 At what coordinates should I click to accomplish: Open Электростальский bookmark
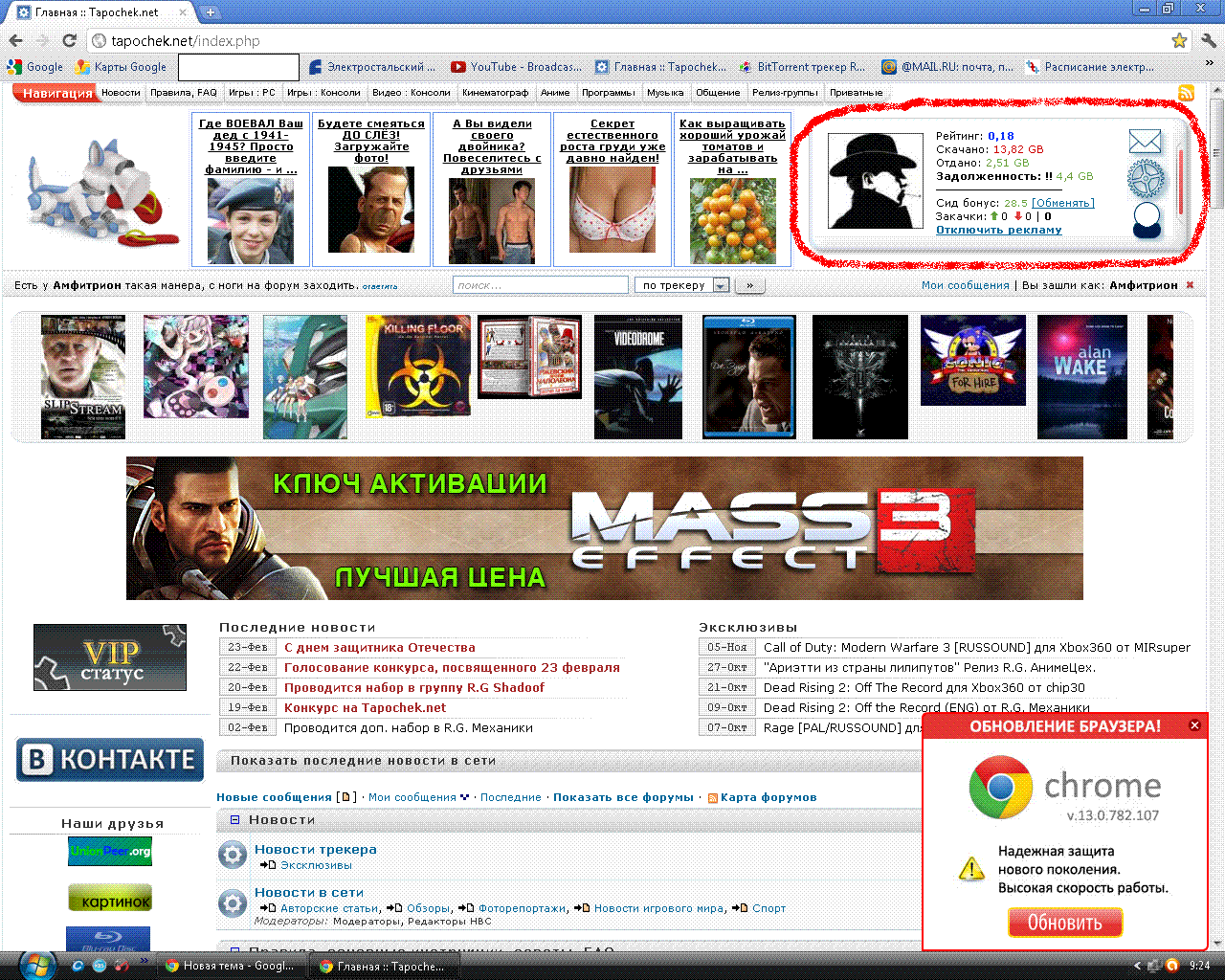372,67
